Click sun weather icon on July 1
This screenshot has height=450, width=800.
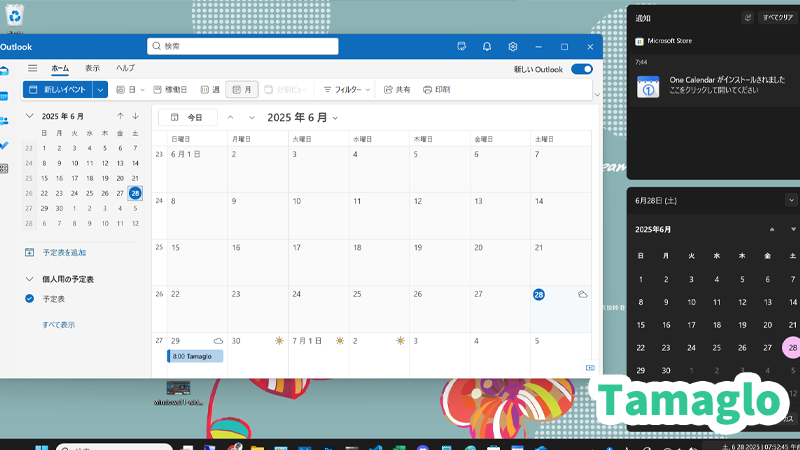[x=340, y=341]
